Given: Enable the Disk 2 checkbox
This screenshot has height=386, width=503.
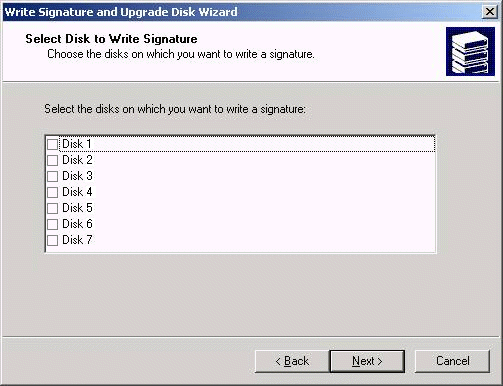Looking at the screenshot, I should [x=52, y=160].
